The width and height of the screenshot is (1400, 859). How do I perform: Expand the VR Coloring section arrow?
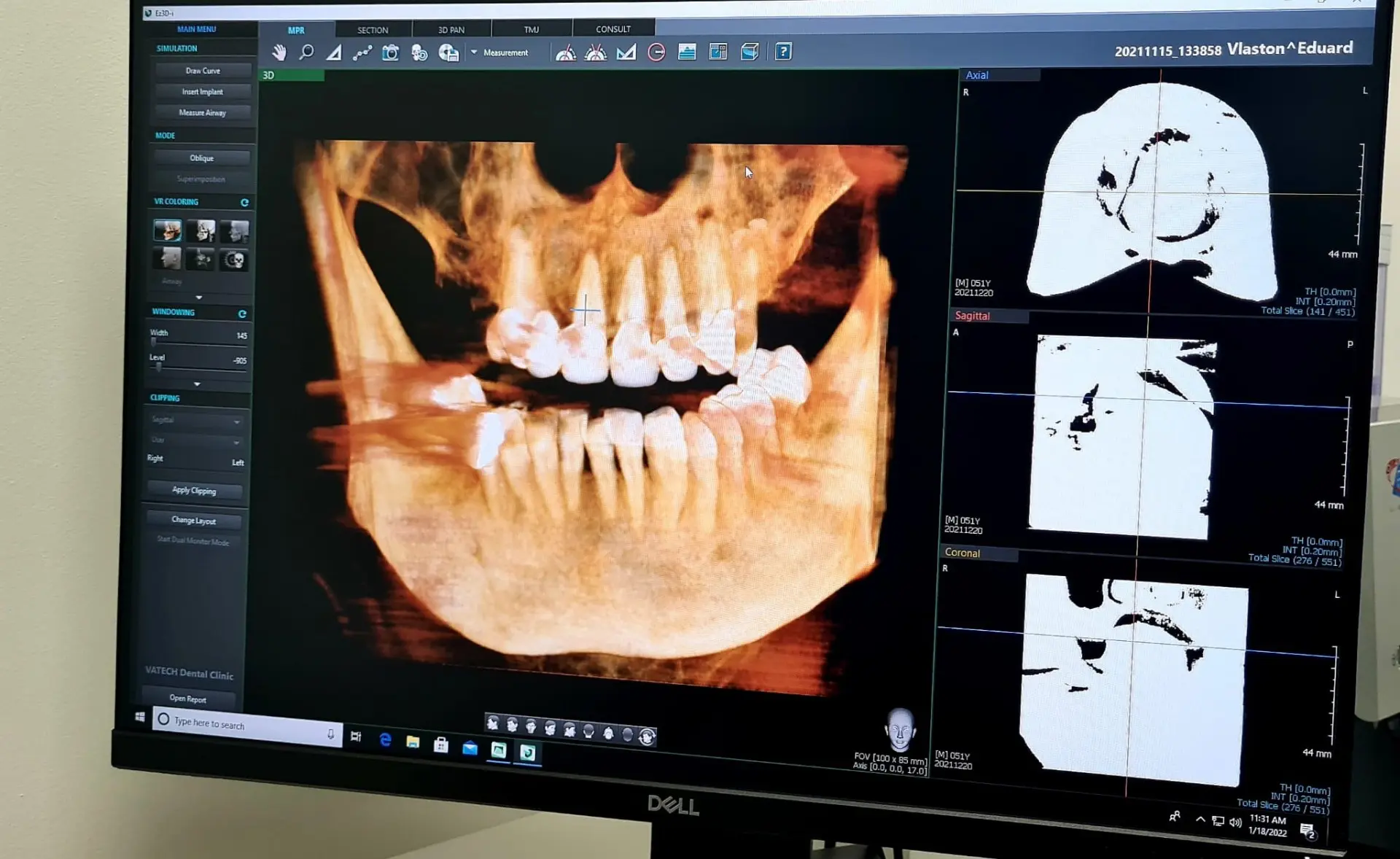[198, 298]
